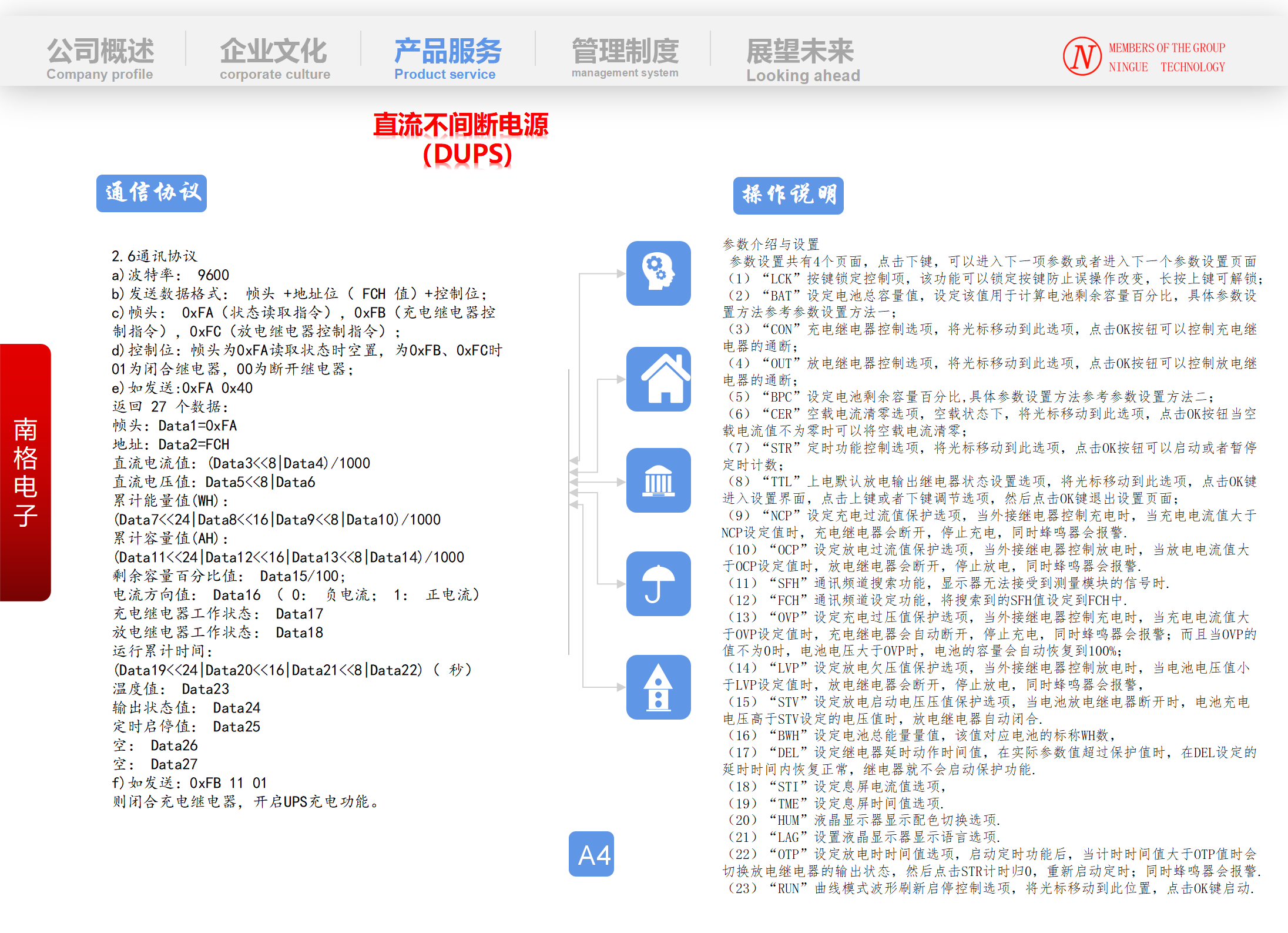Click item (20) "HUM" 液晶显示器配色切换
Image resolution: width=1288 pixels, height=933 pixels.
click(862, 820)
